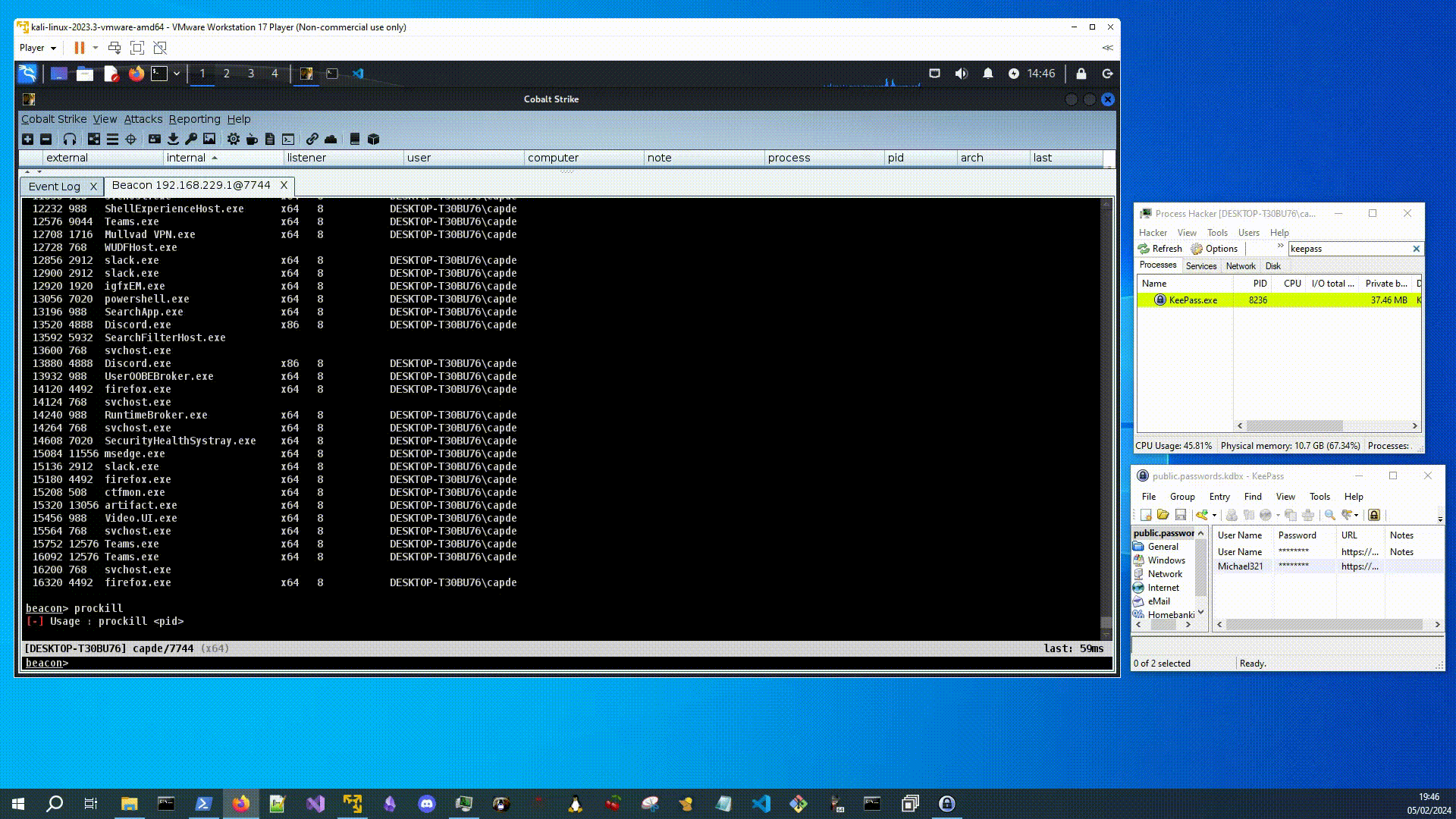The height and width of the screenshot is (819, 1456).
Task: Click the document icon in Cobalt Strike toolbar
Action: [x=270, y=139]
